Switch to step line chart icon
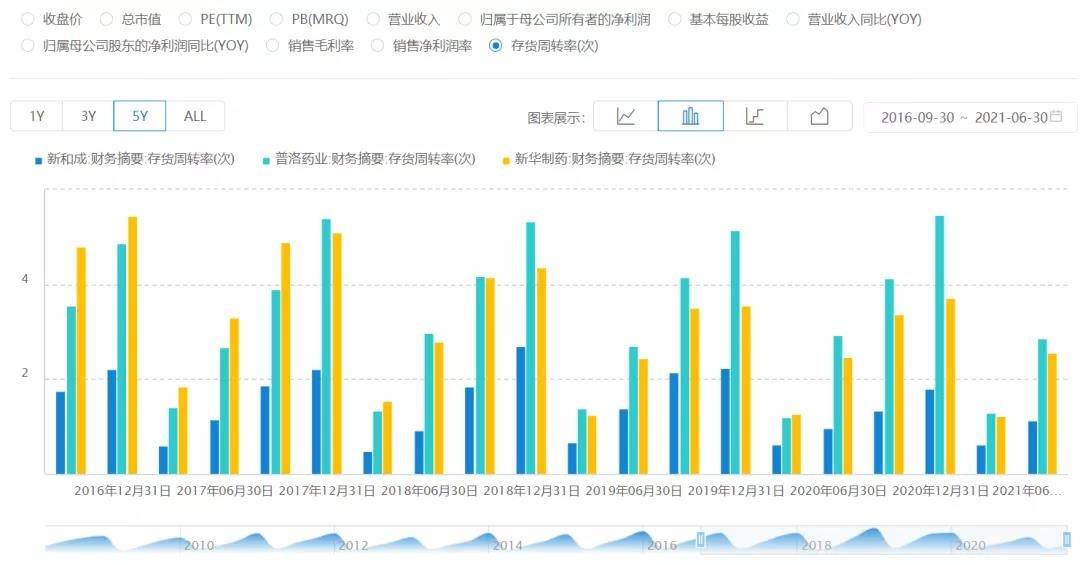Image resolution: width=1080 pixels, height=565 pixels. tap(755, 116)
